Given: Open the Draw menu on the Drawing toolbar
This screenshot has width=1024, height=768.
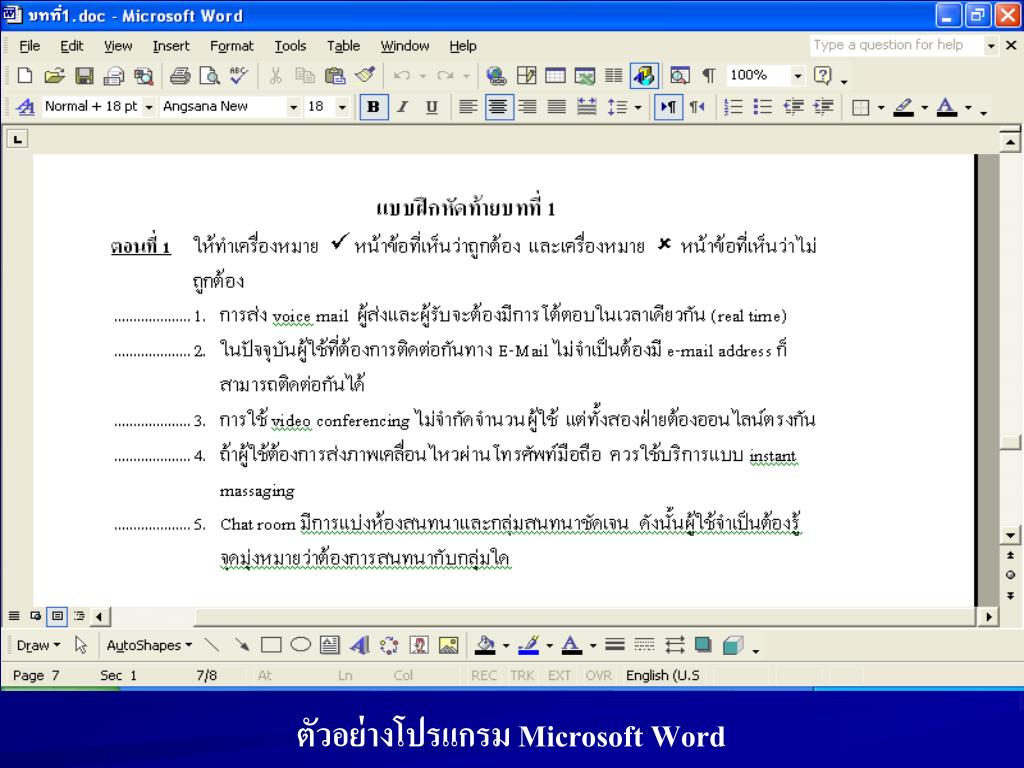Looking at the screenshot, I should coord(38,645).
